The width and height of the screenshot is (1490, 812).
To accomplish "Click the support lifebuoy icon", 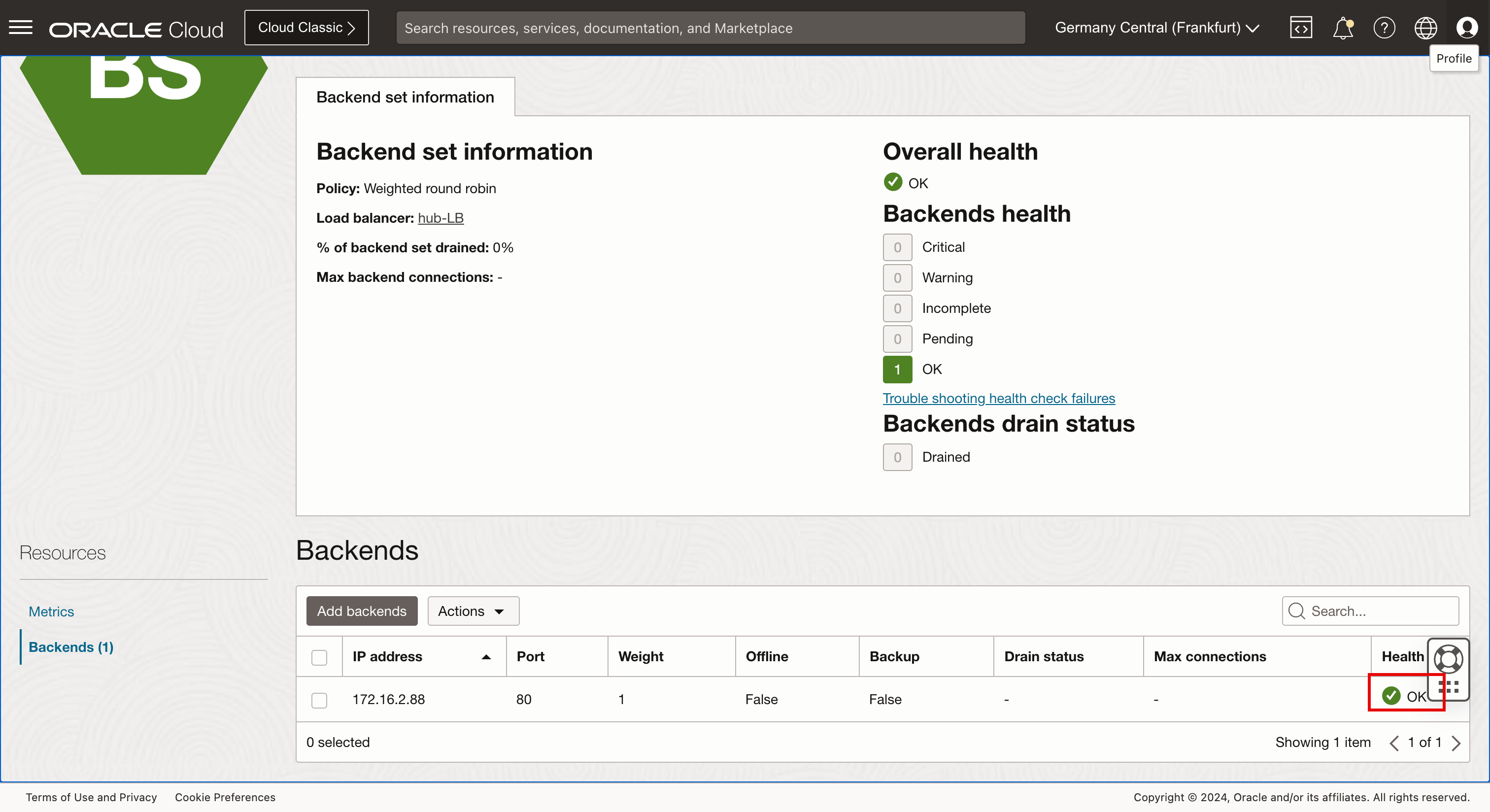I will [x=1448, y=658].
